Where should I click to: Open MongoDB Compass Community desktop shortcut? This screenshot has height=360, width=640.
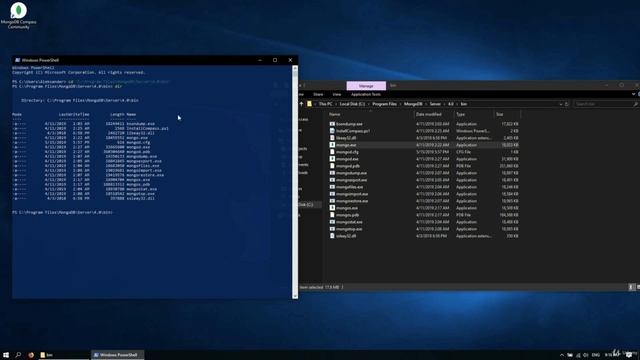(x=18, y=16)
